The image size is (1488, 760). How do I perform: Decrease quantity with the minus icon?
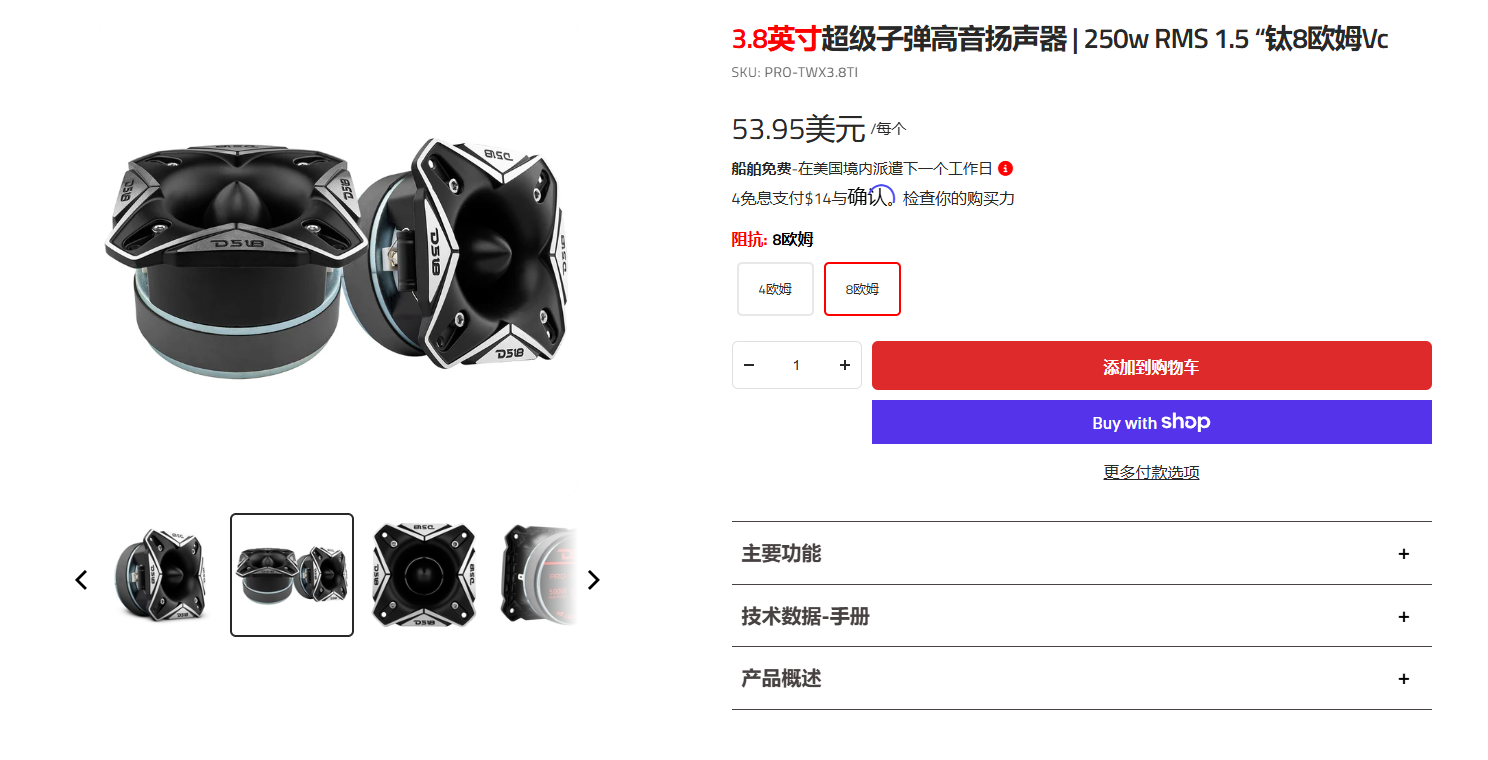(x=749, y=365)
